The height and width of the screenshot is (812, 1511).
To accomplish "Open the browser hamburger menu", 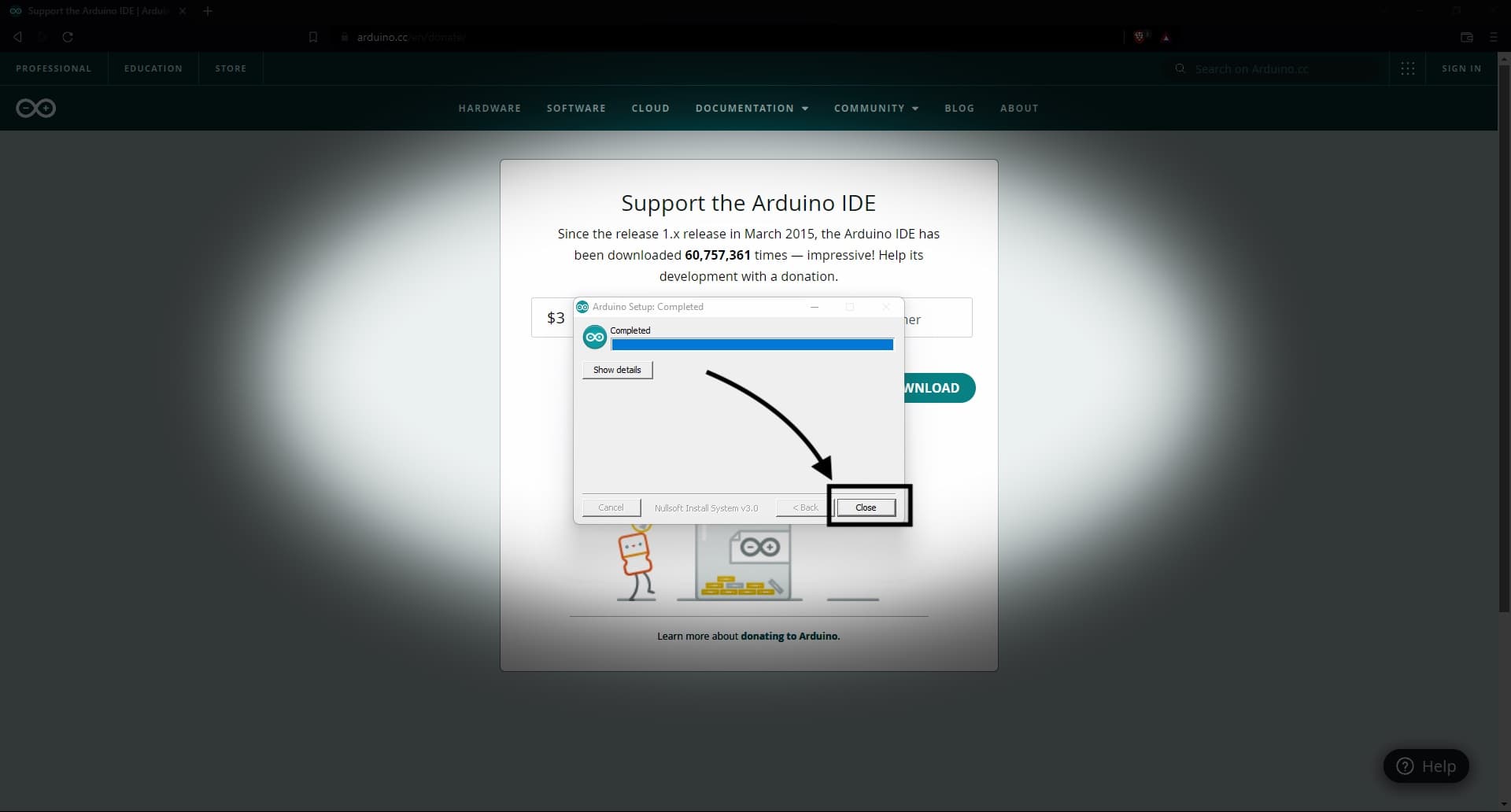I will (1493, 37).
